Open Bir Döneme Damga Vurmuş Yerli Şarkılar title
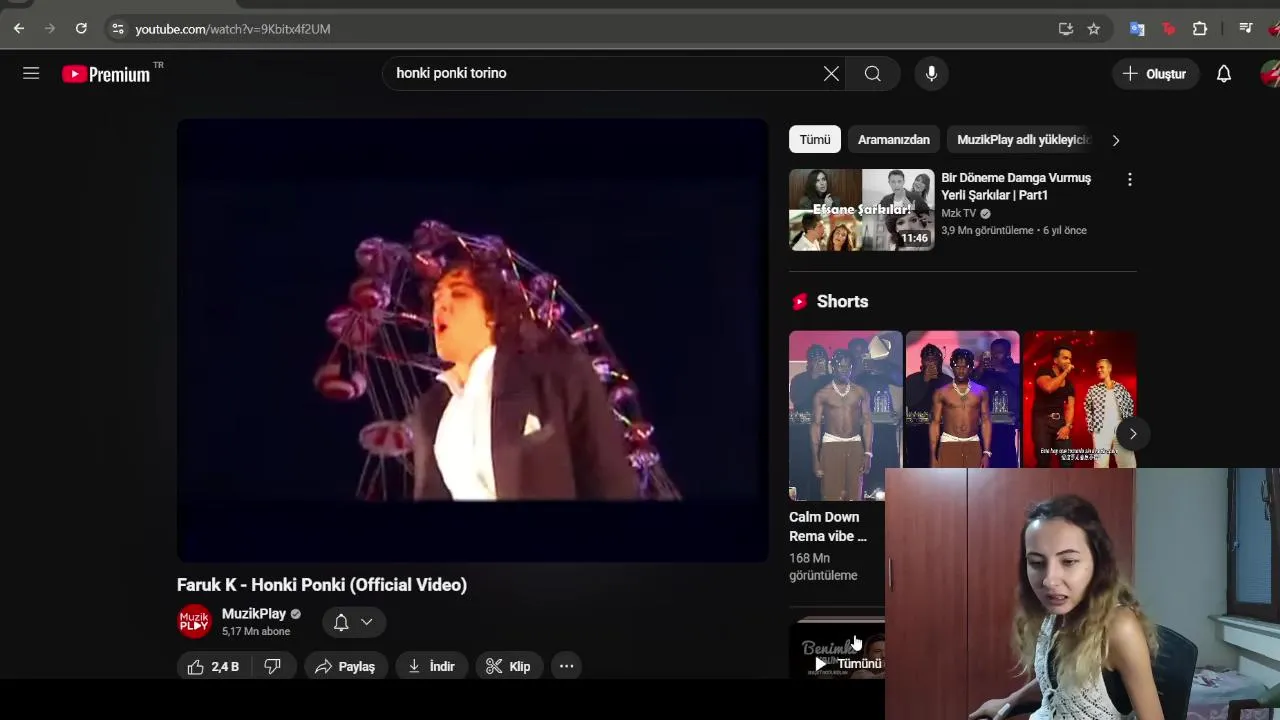Screen dimensions: 1280x720 coord(1016,186)
